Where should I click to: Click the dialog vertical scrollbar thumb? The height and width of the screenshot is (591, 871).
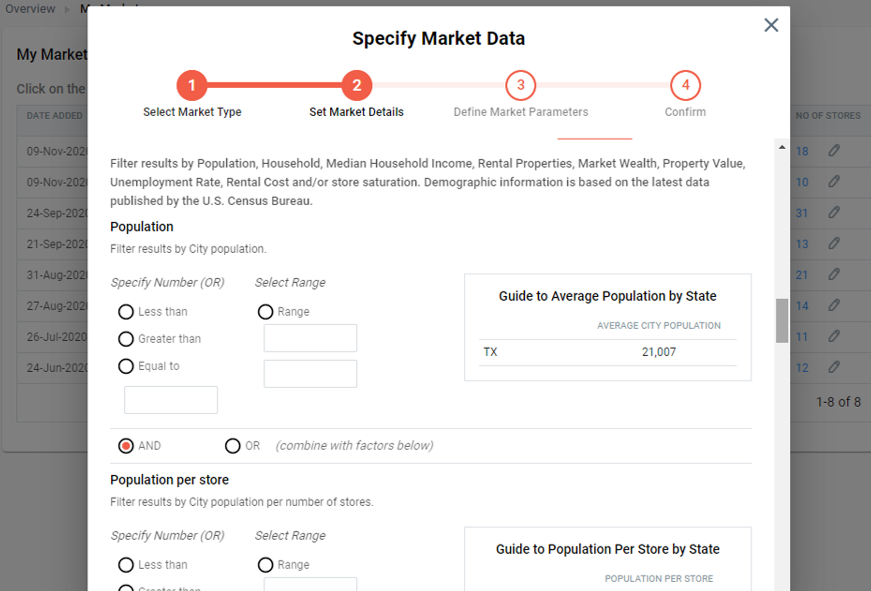tap(782, 320)
